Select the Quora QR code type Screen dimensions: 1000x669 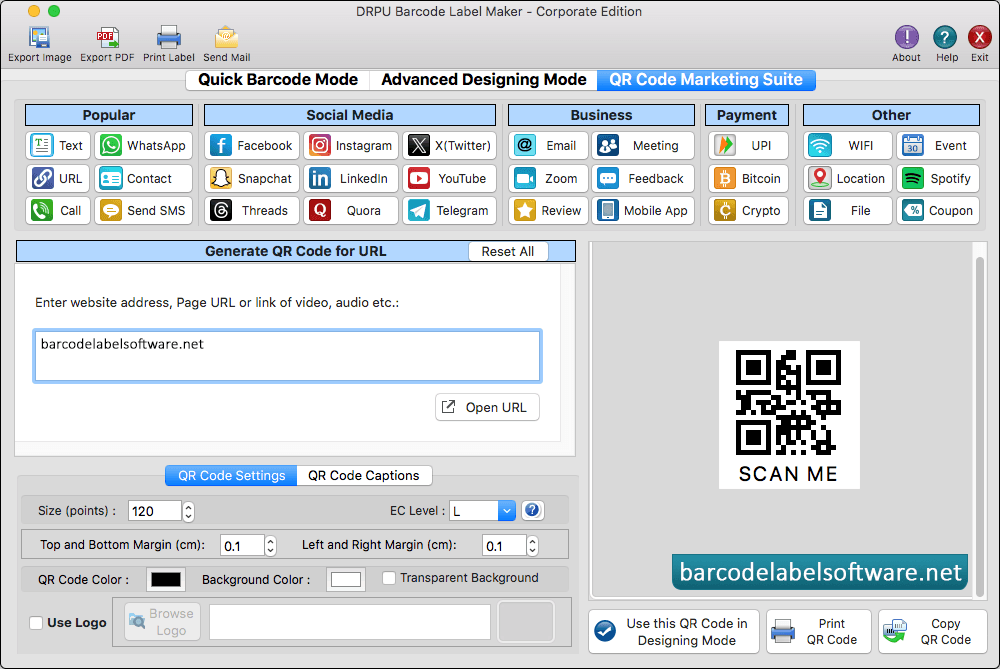351,210
